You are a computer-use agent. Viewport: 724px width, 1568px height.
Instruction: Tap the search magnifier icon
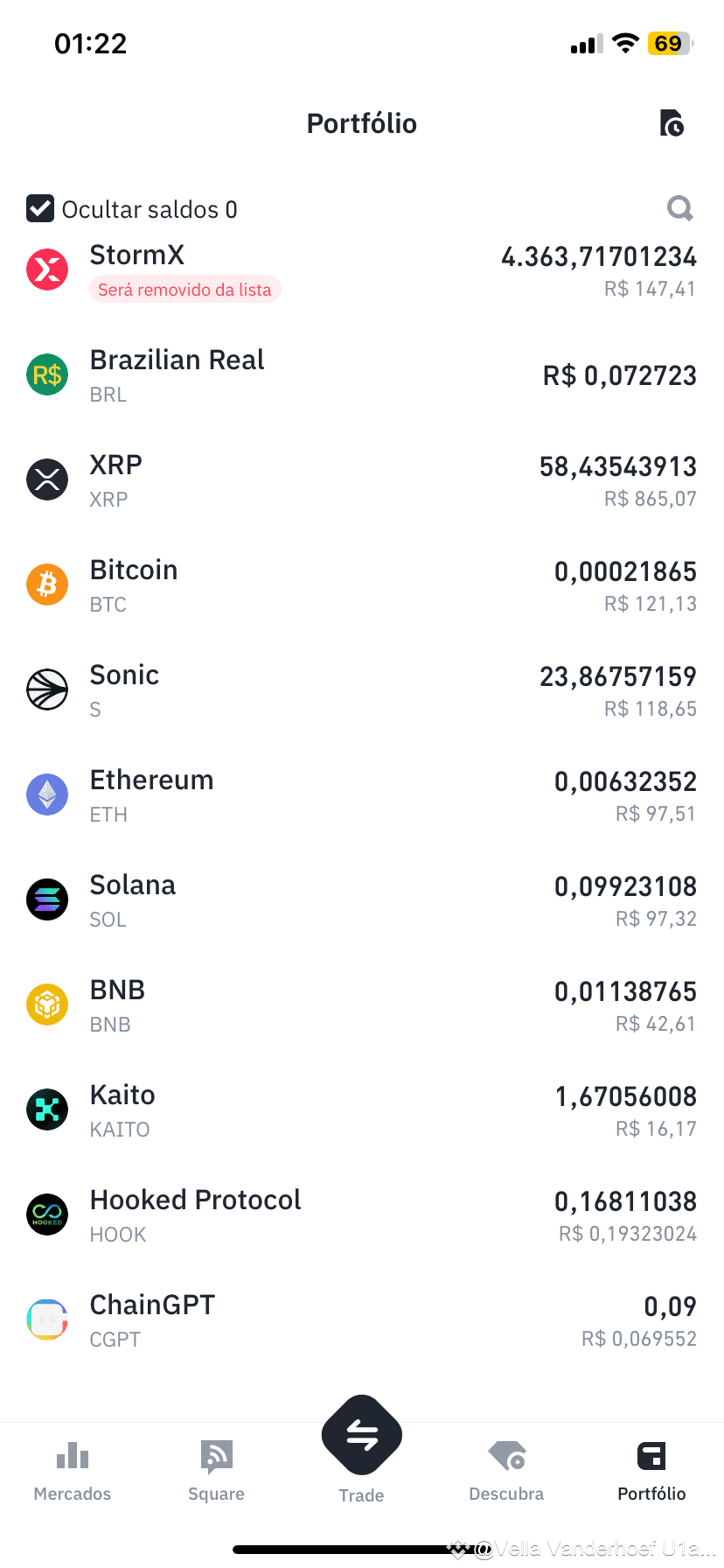pyautogui.click(x=679, y=208)
